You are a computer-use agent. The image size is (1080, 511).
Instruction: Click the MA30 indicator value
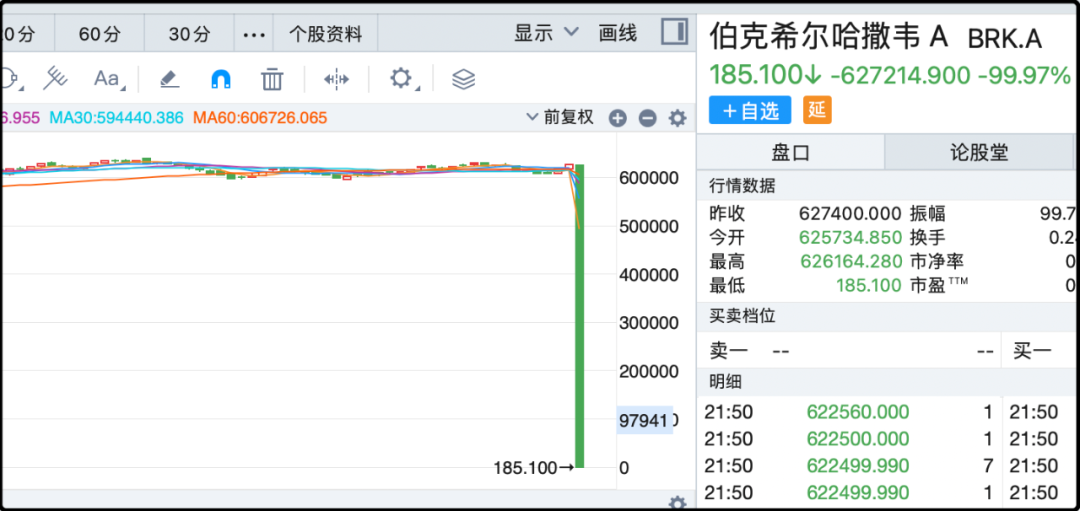116,118
